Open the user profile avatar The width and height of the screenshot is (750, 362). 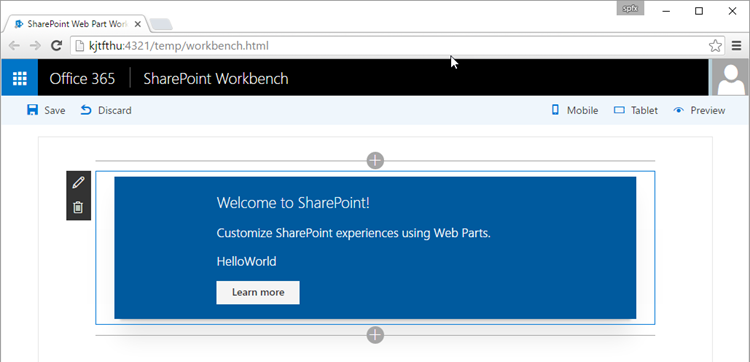click(x=729, y=77)
